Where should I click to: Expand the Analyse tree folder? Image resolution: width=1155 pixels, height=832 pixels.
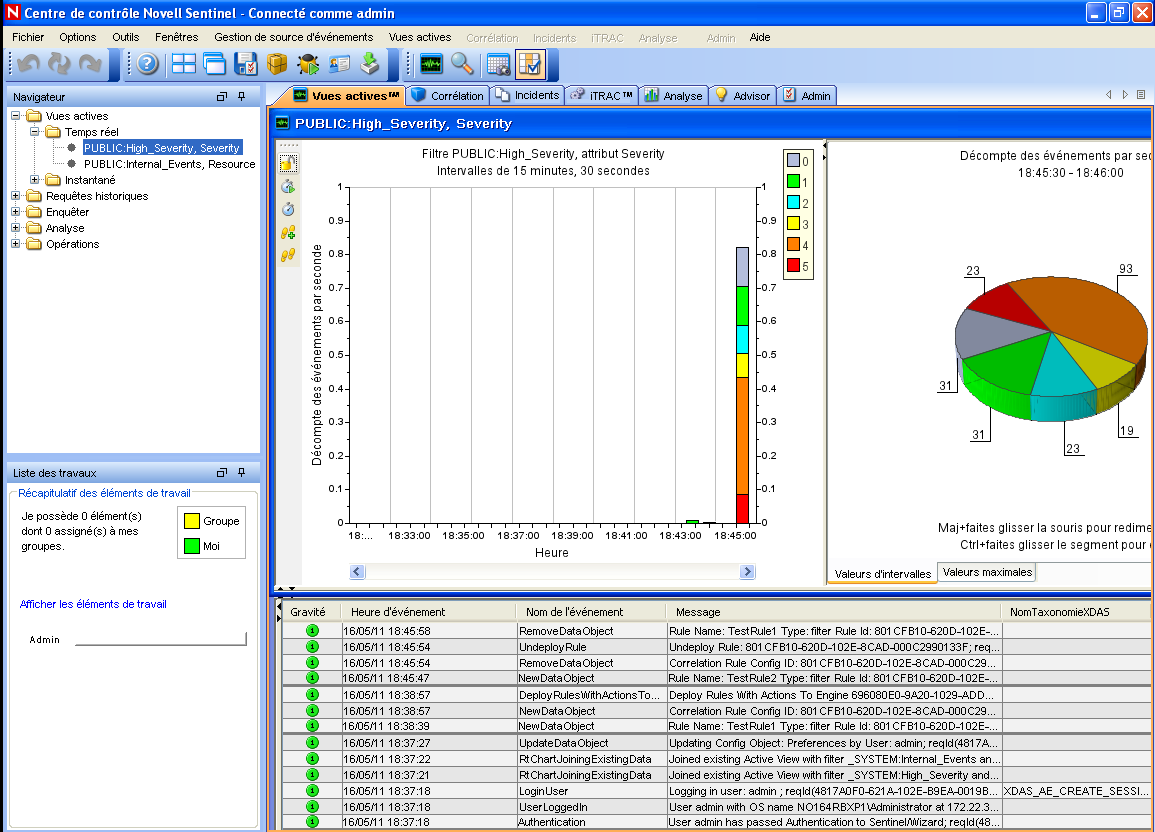pos(15,228)
